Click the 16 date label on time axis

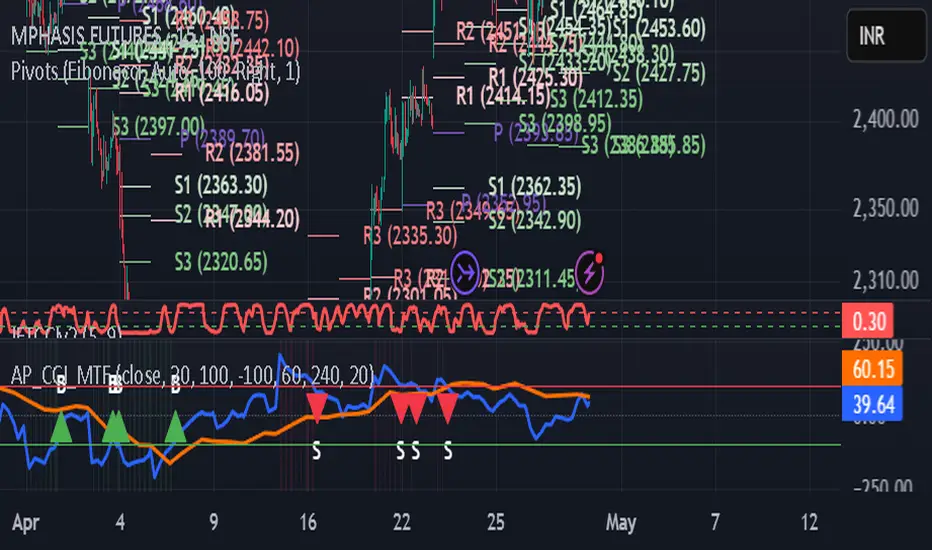point(308,523)
